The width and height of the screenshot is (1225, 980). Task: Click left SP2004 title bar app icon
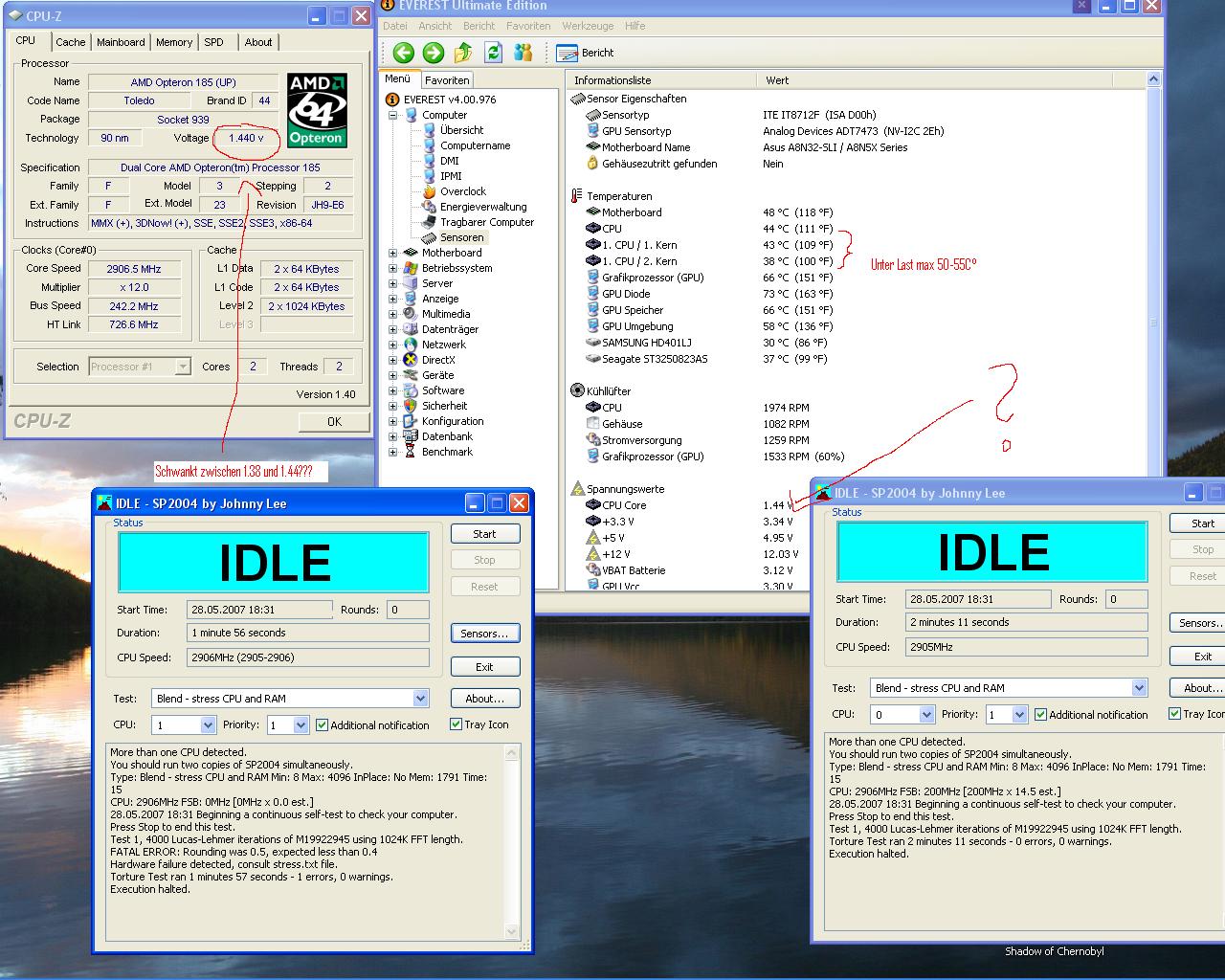(104, 503)
